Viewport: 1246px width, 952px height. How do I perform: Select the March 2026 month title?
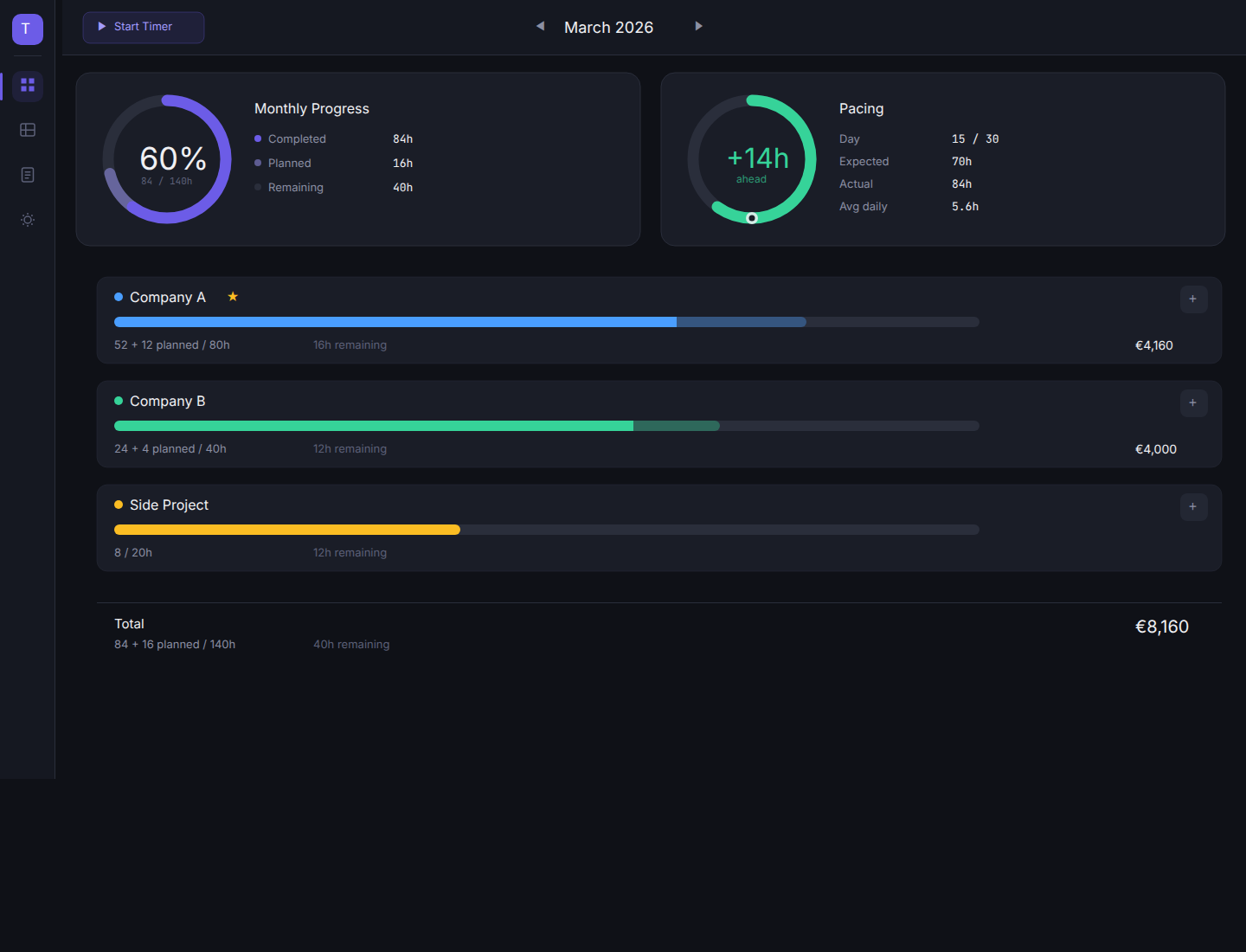(608, 27)
